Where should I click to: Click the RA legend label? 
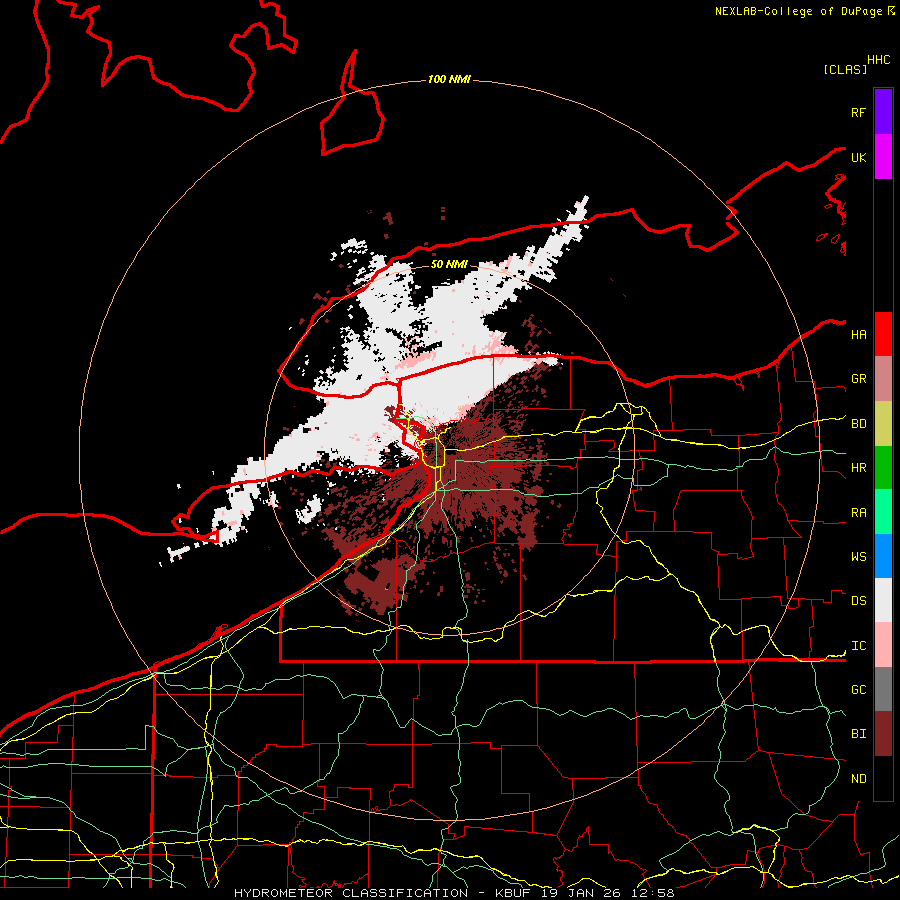(858, 513)
